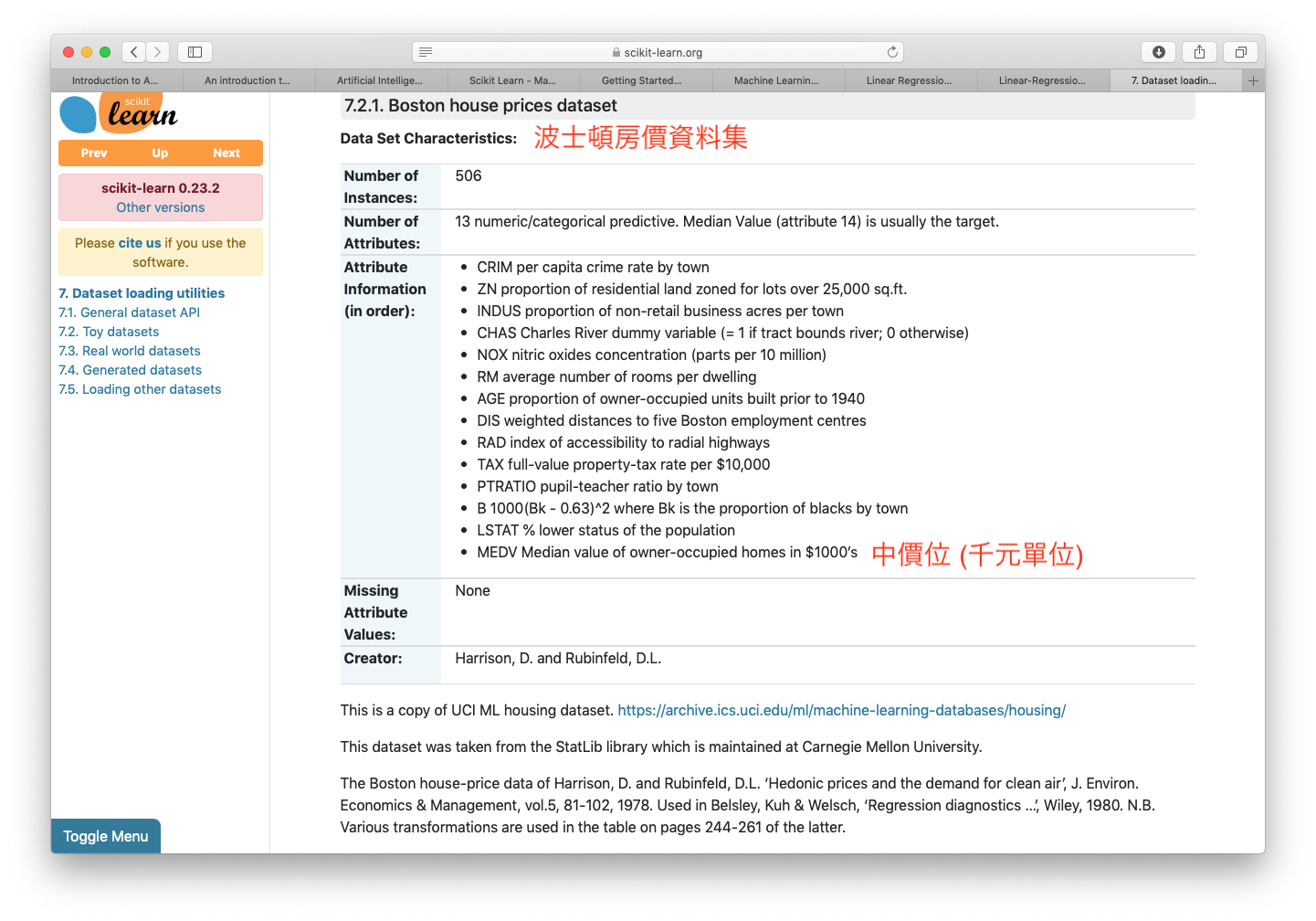
Task: Click the Safari back arrow button
Action: point(134,52)
